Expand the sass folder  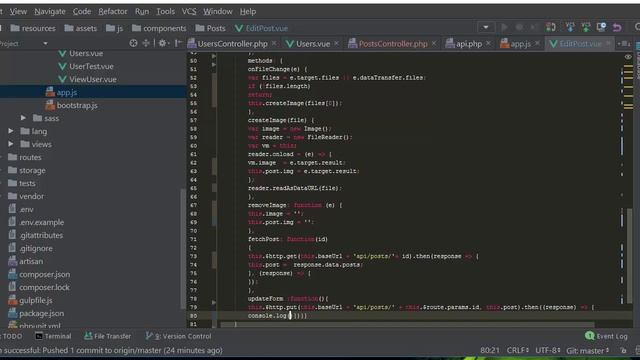(23, 118)
